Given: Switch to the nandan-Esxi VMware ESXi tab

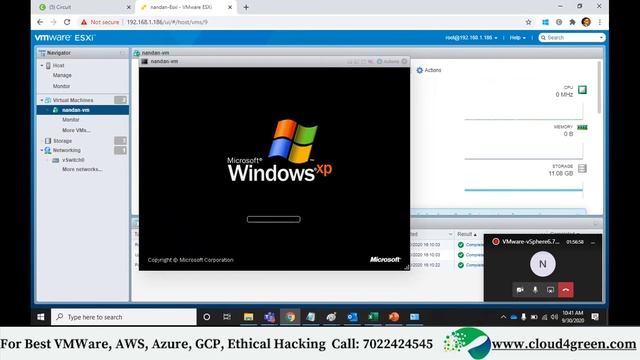Looking at the screenshot, I should point(186,7).
